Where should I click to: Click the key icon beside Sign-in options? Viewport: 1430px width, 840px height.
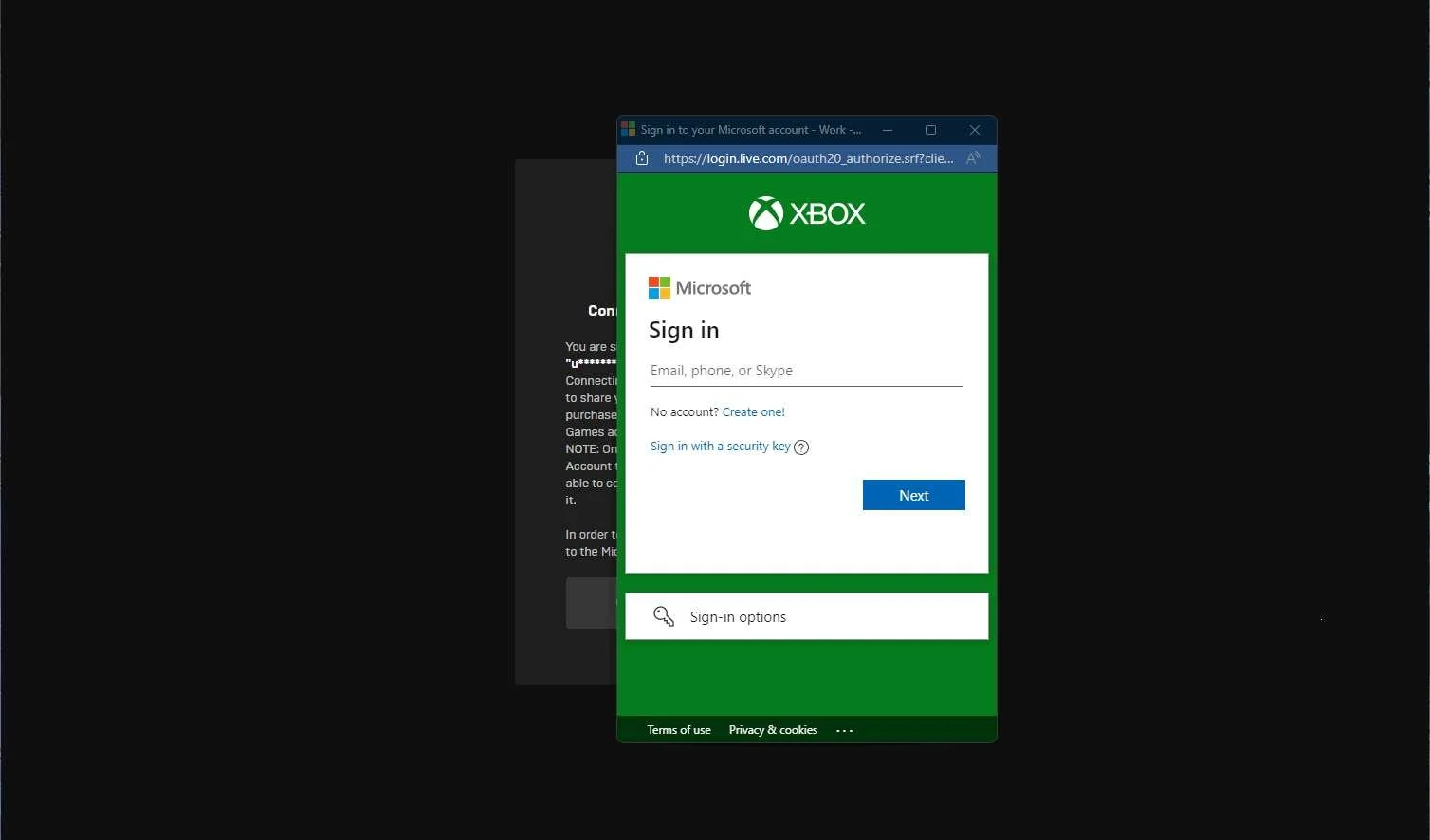click(664, 617)
